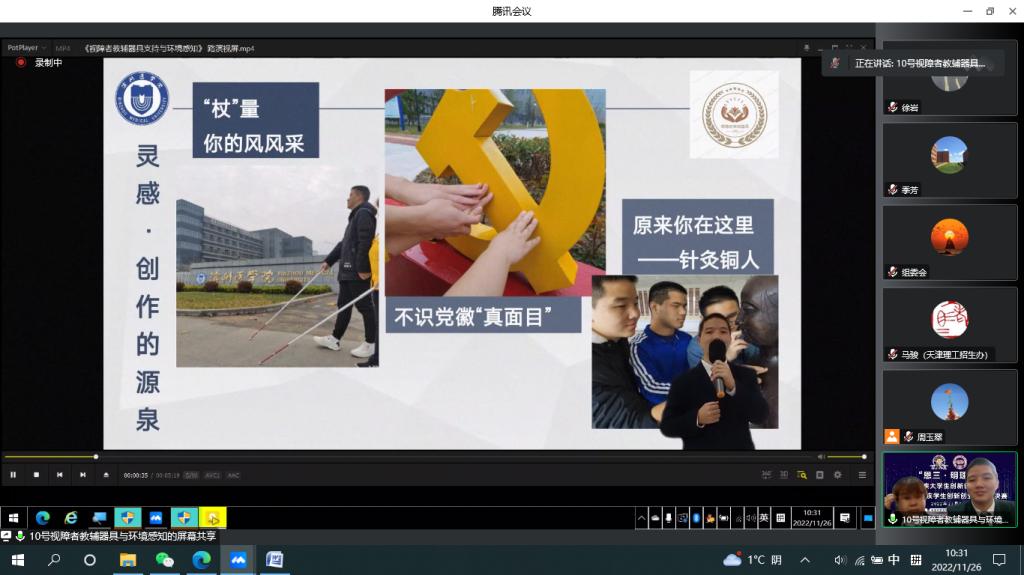Viewport: 1024px width, 575px height.
Task: Toggle Chinese input mode 中 indicator
Action: tap(894, 560)
